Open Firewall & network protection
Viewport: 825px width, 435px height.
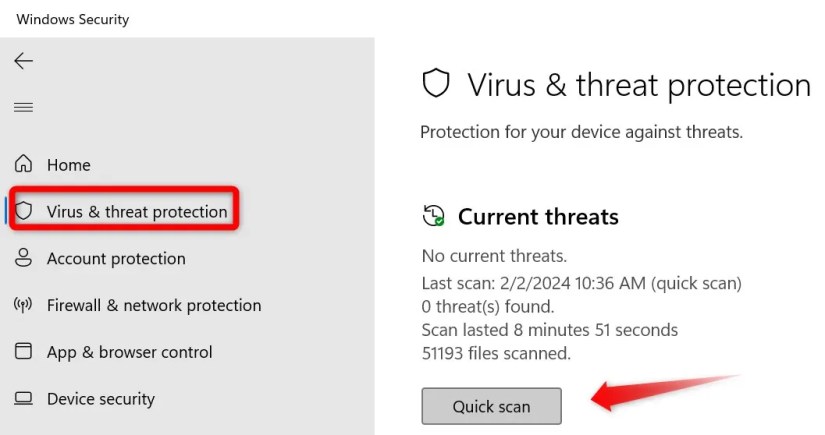click(154, 306)
